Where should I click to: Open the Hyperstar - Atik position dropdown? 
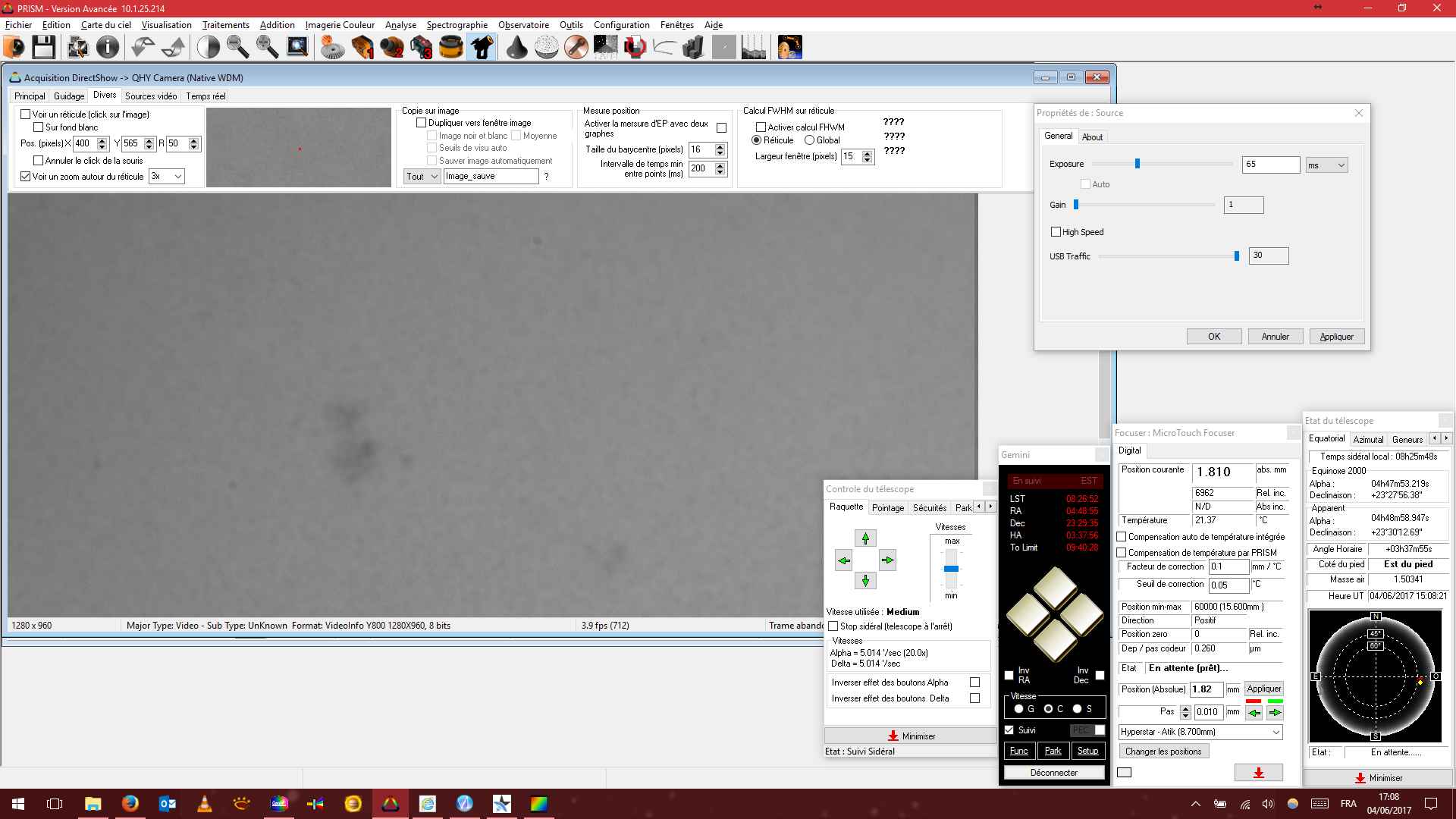1200,732
